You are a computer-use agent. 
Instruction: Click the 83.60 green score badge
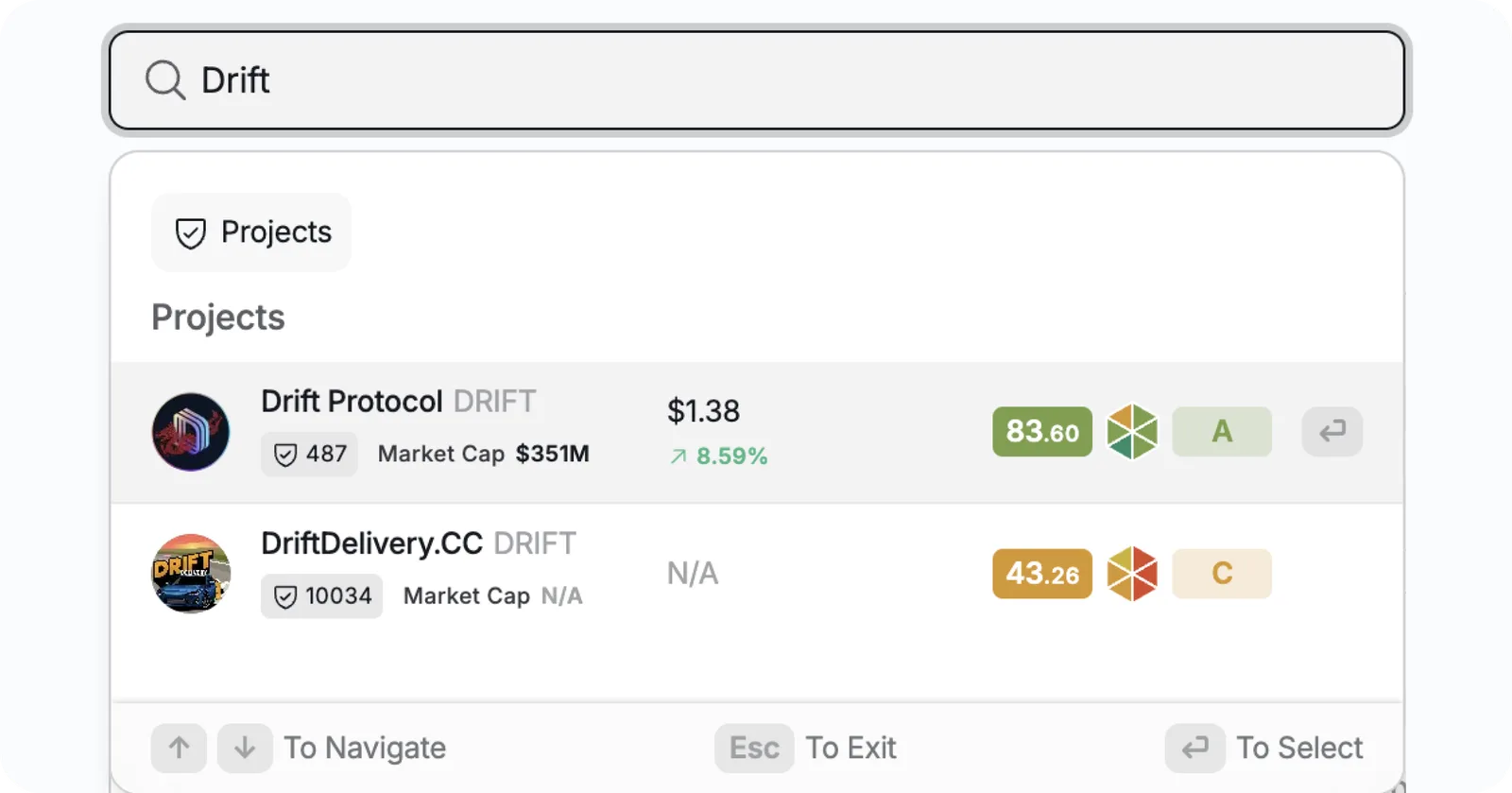point(1042,432)
